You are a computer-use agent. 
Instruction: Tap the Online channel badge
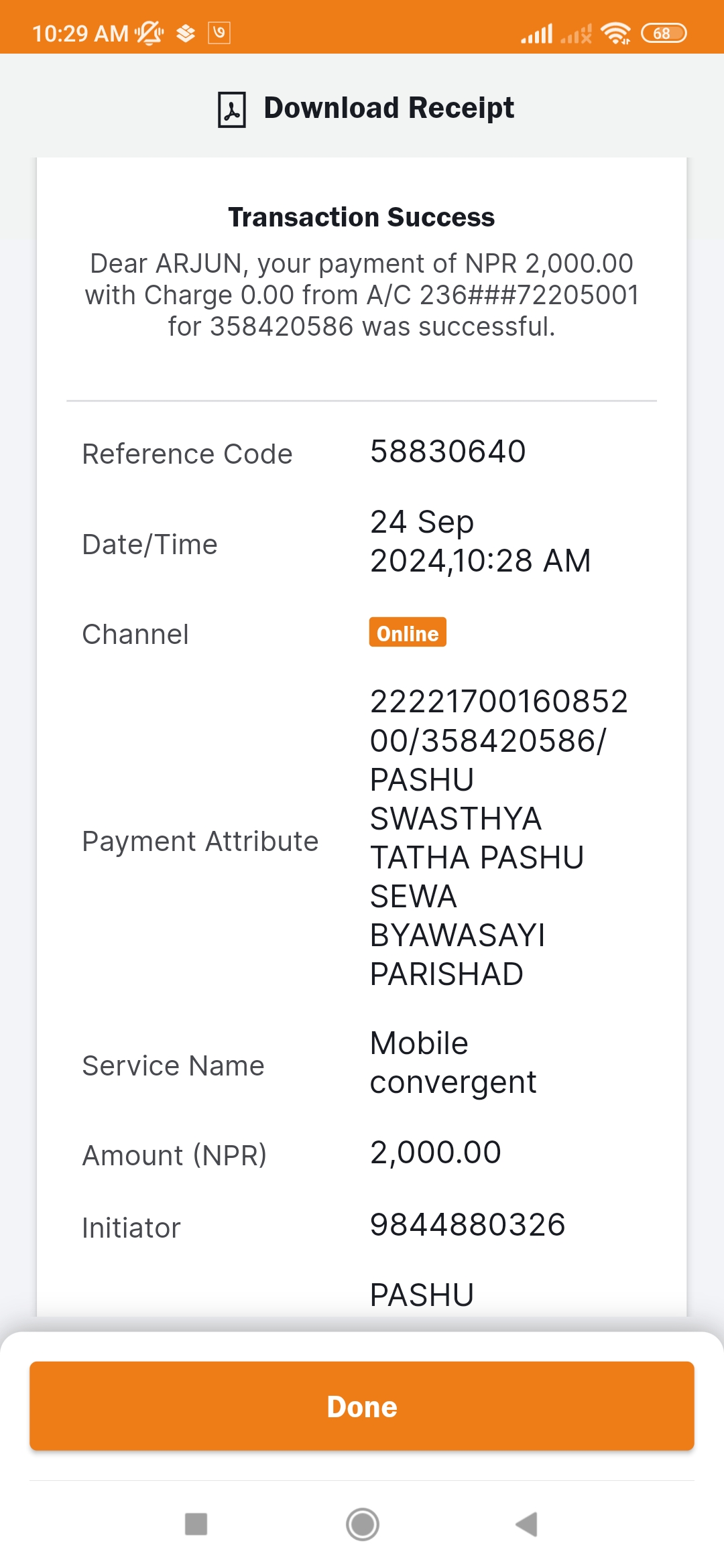[x=408, y=633]
